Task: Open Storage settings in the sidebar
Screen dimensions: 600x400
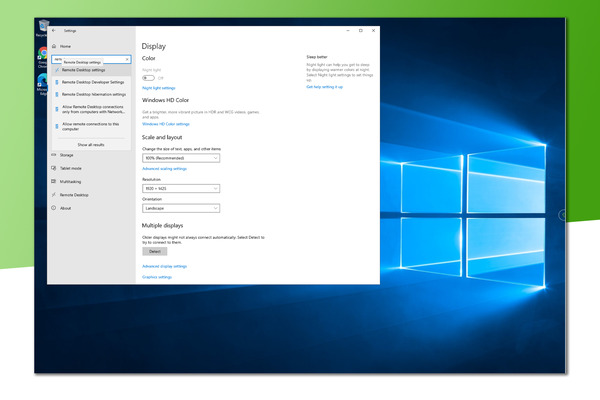Action: pyautogui.click(x=67, y=155)
